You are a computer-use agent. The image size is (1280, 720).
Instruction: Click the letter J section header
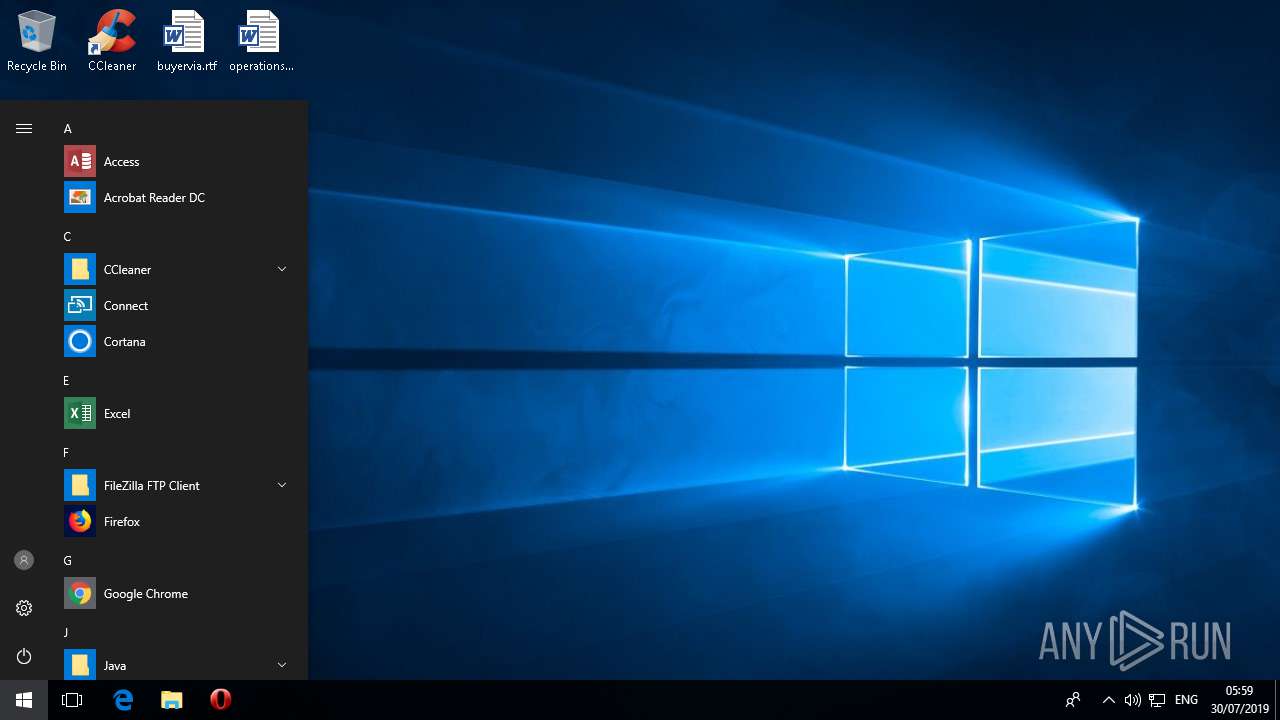click(x=66, y=633)
